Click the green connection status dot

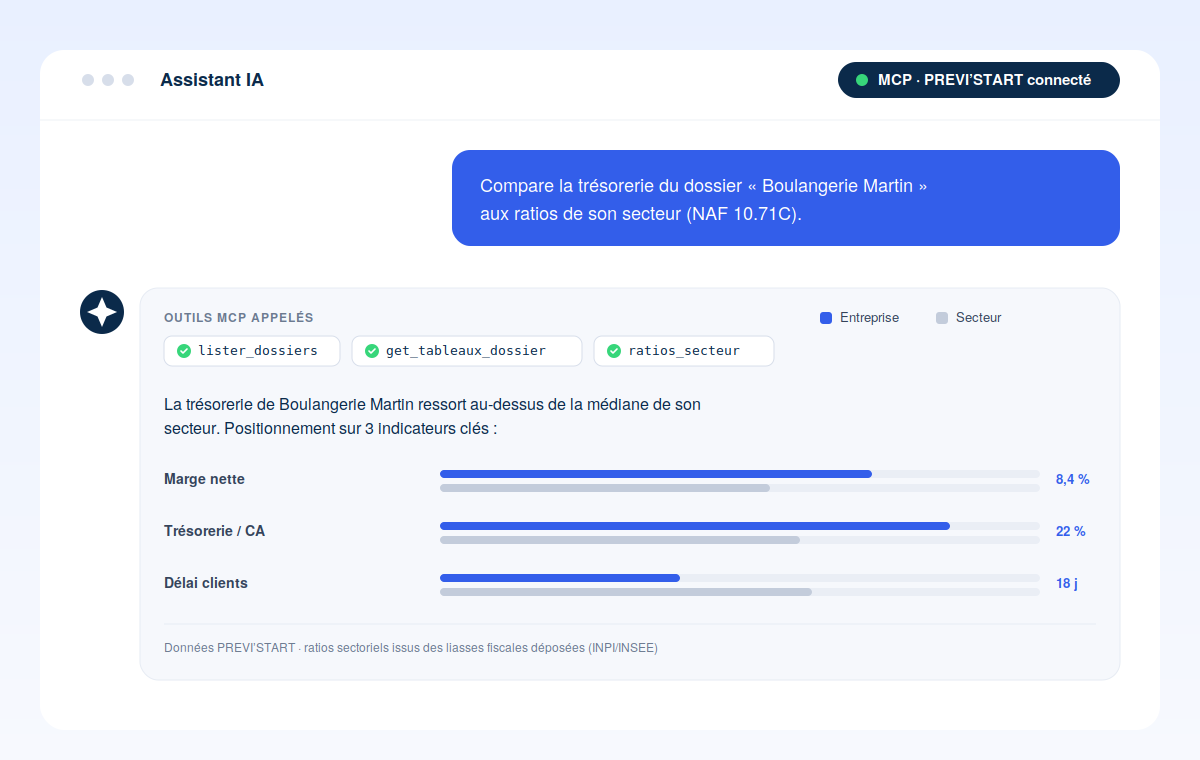tap(862, 80)
